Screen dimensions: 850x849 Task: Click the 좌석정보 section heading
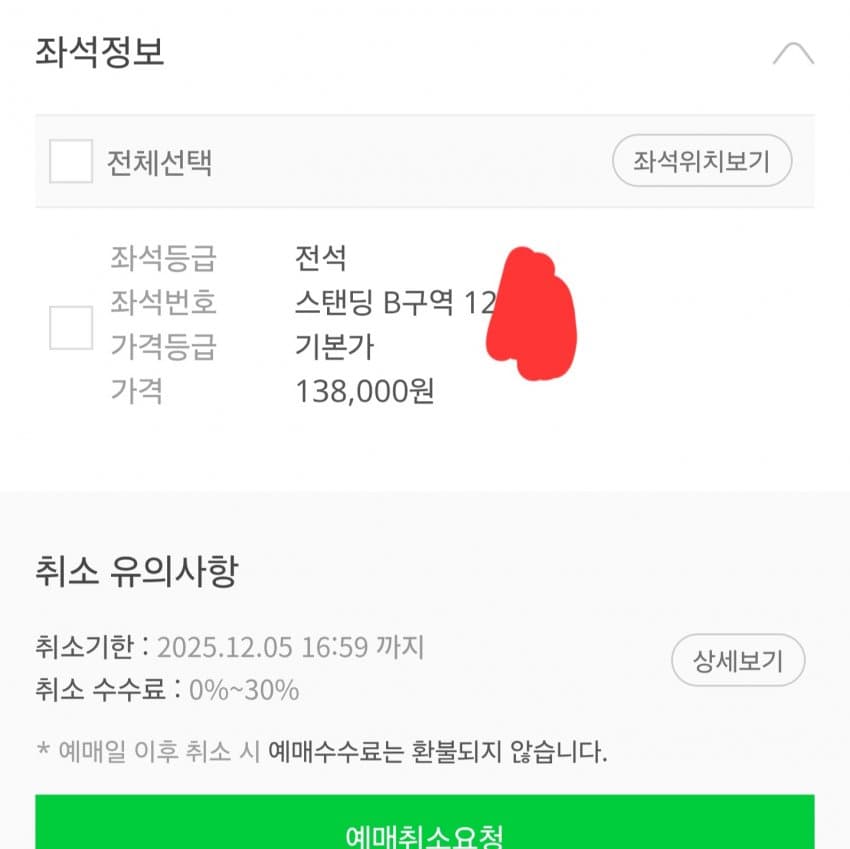point(100,52)
